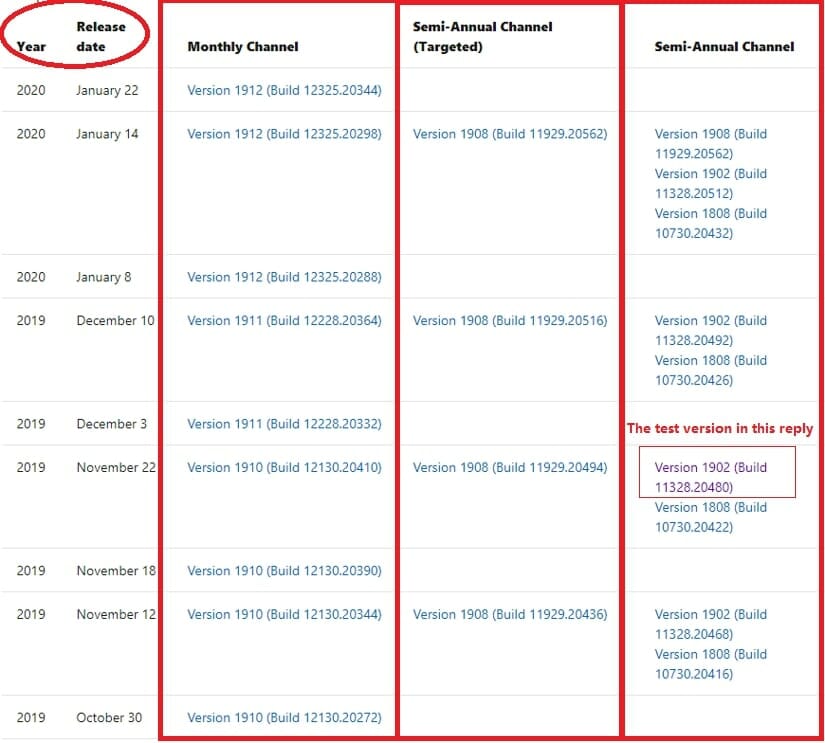Click the Release date column header
The height and width of the screenshot is (743, 825).
point(101,37)
